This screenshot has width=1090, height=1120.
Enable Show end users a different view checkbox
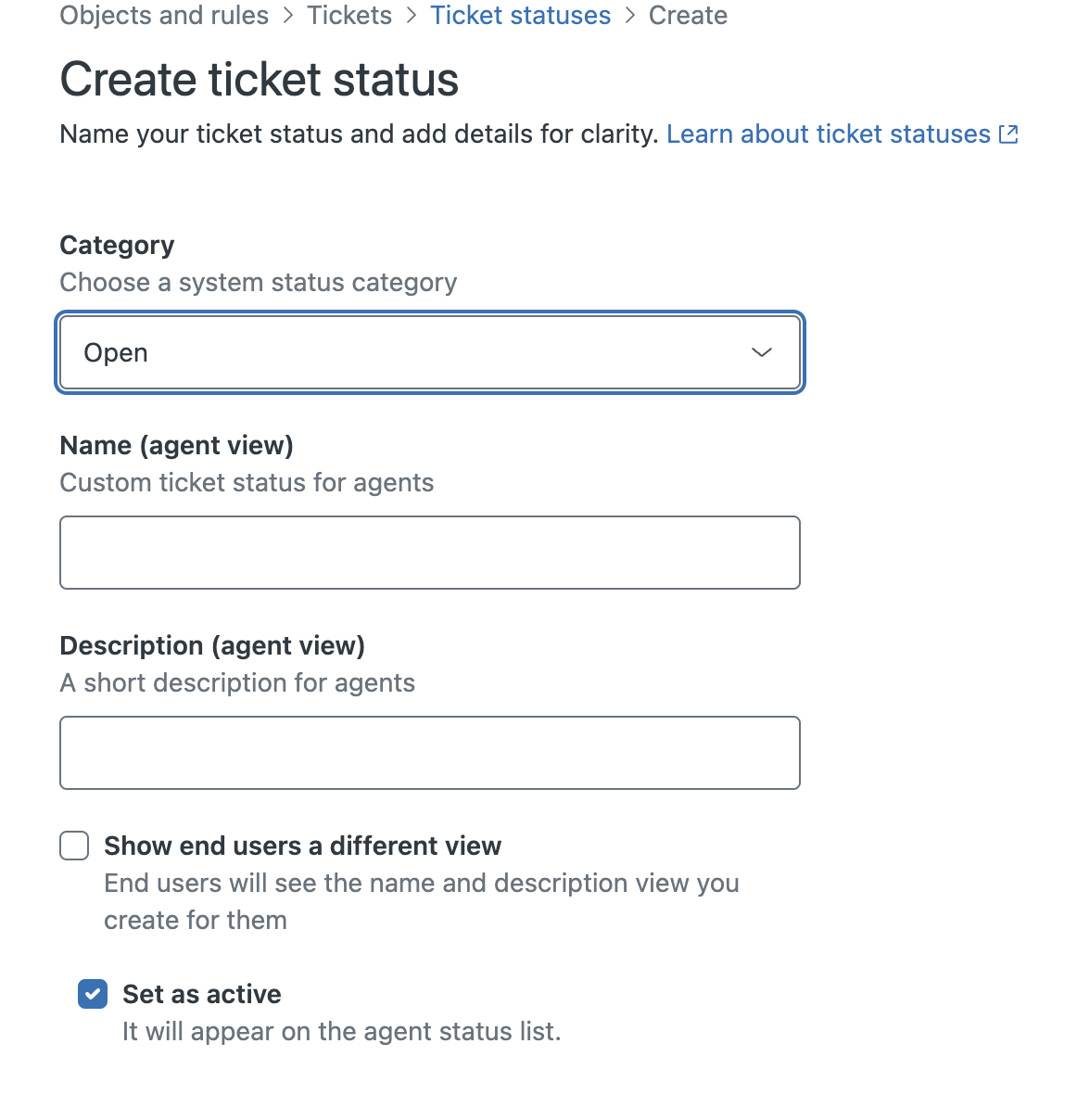pos(74,846)
